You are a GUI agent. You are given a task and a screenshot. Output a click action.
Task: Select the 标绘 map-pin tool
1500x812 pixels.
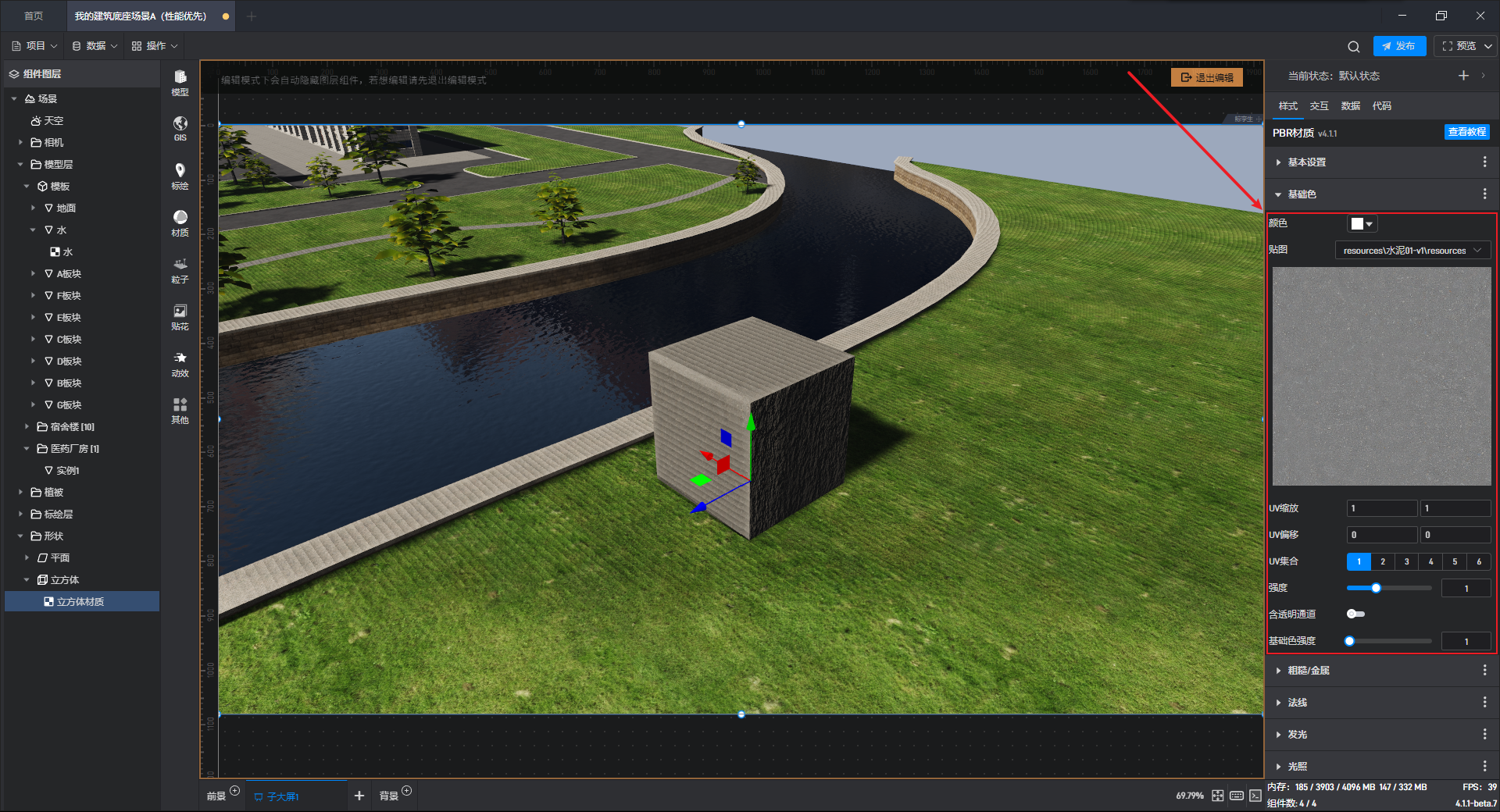click(180, 175)
